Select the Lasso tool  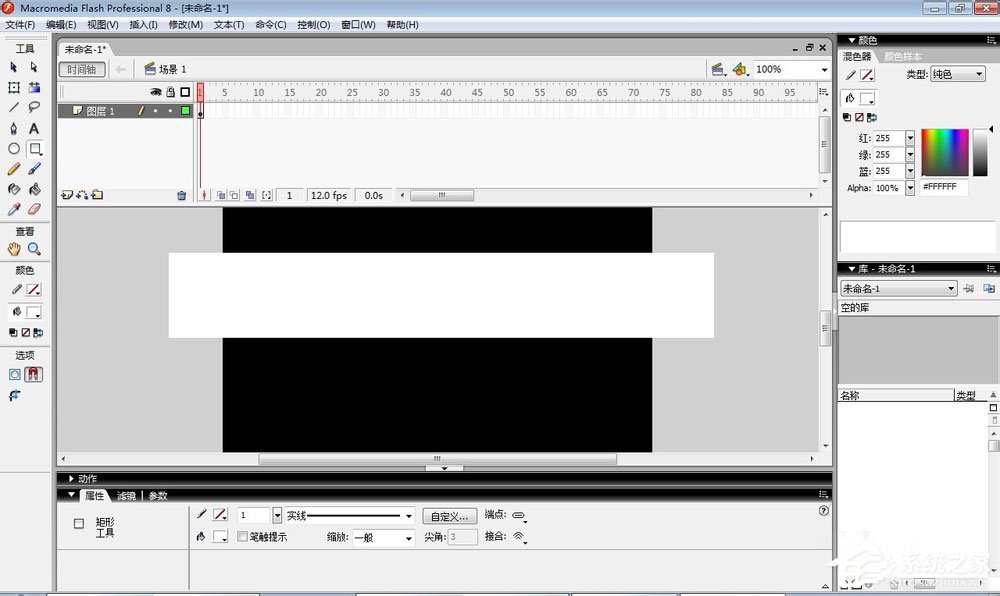(34, 107)
